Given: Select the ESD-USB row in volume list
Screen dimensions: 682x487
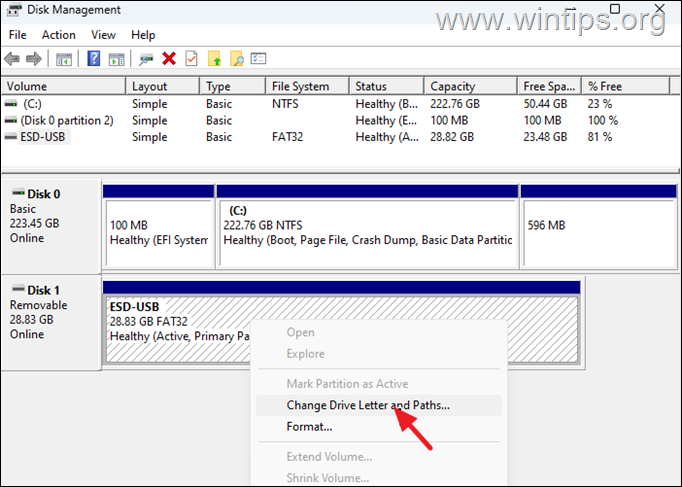Looking at the screenshot, I should 44,137.
